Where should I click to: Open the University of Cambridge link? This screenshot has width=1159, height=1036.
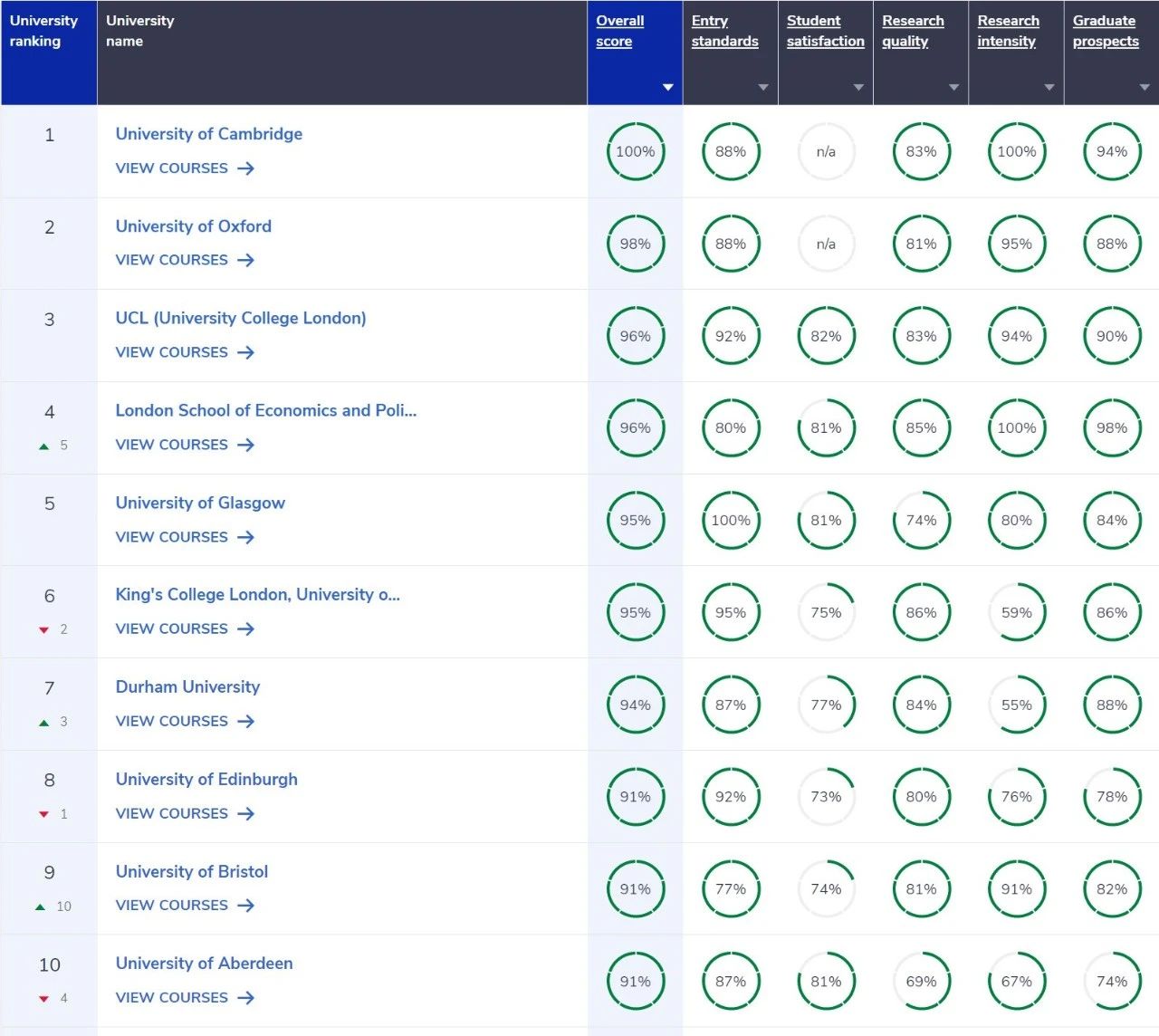click(x=208, y=134)
